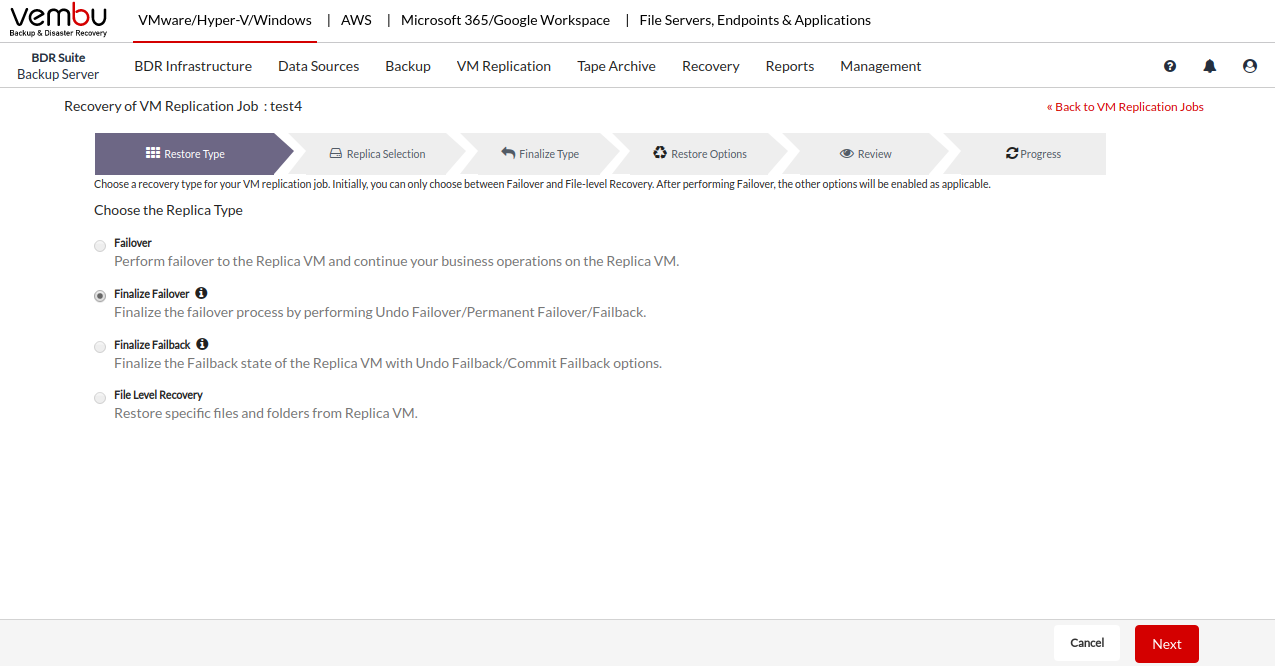Open the BDR Infrastructure menu
This screenshot has width=1275, height=666.
(193, 66)
